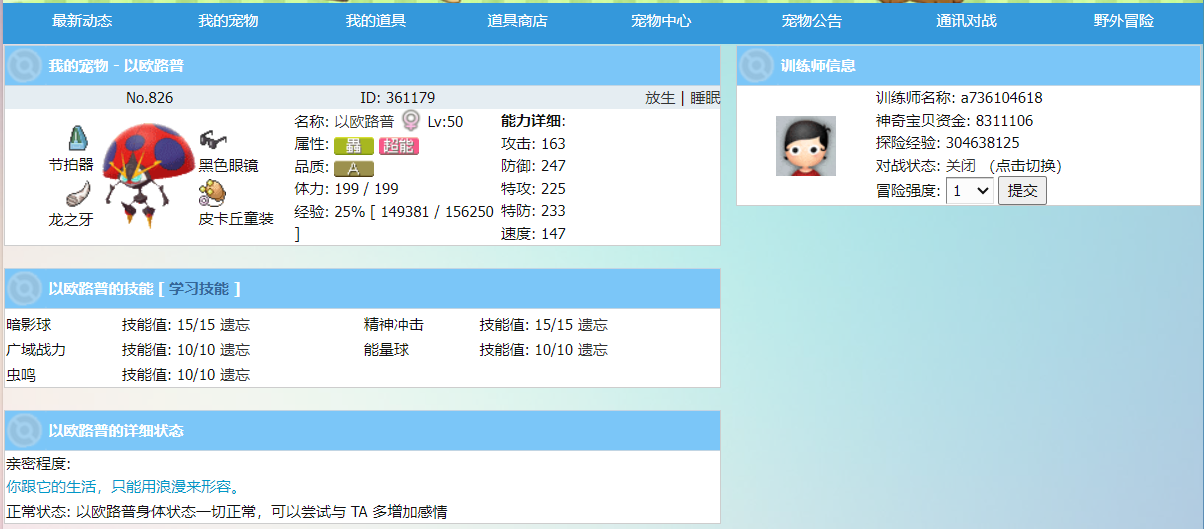Visit the 道具商店 menu tab

[517, 21]
